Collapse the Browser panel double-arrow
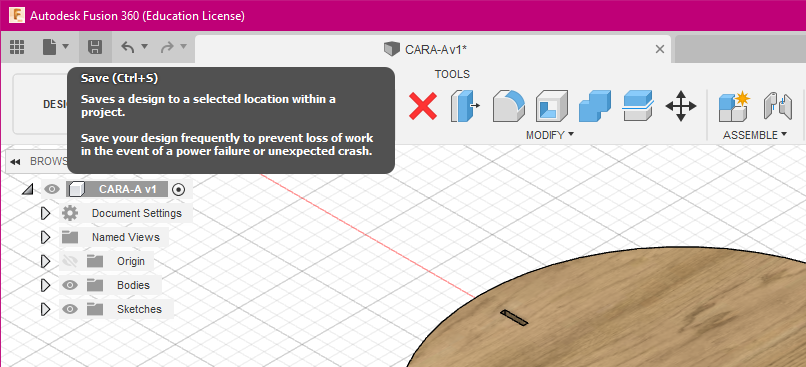 click(x=15, y=162)
